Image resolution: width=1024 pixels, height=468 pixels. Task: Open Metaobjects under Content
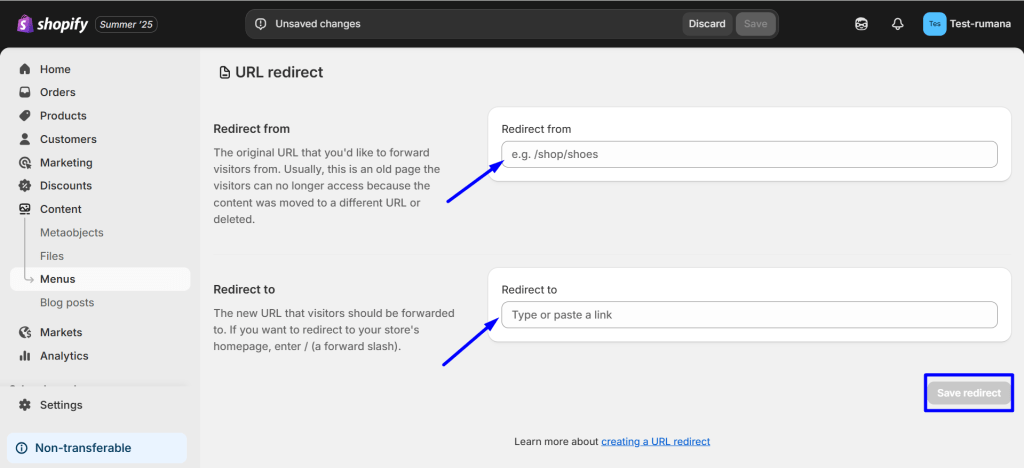(x=72, y=232)
